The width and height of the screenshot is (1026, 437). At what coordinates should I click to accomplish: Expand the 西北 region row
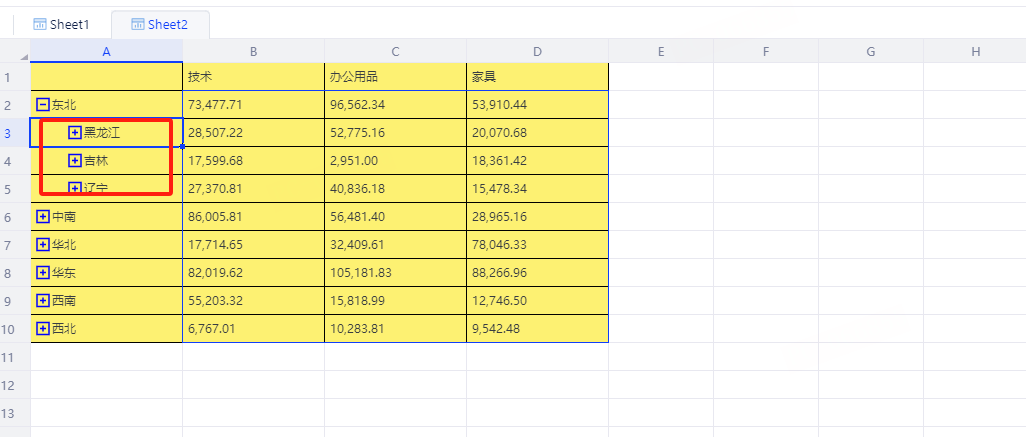pyautogui.click(x=42, y=328)
